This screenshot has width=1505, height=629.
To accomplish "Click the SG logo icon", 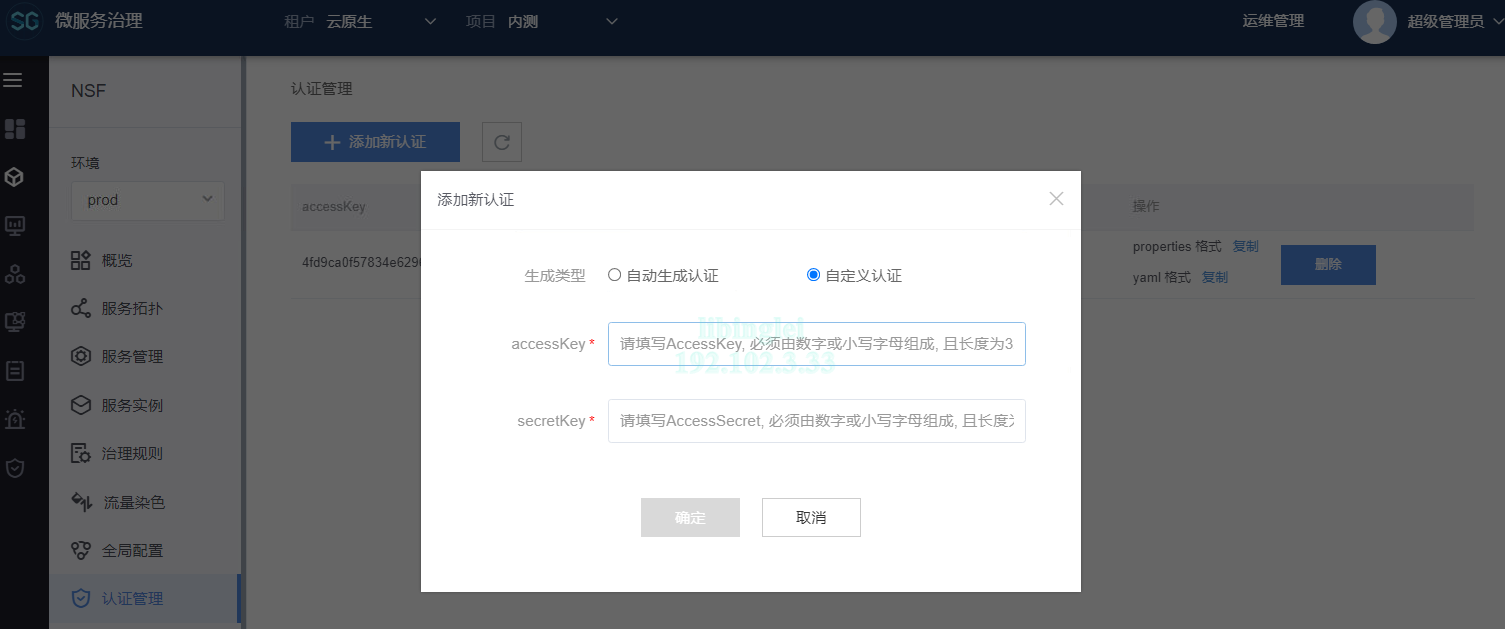I will coord(26,21).
